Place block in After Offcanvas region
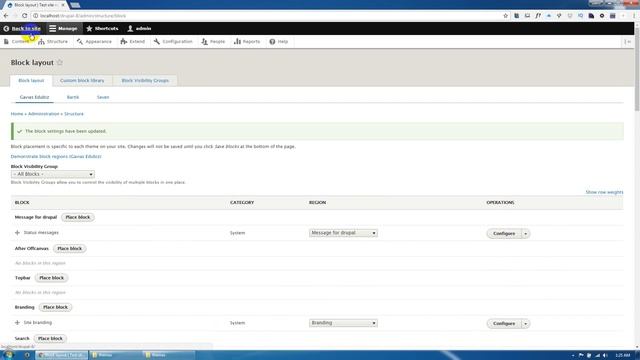 (70, 249)
